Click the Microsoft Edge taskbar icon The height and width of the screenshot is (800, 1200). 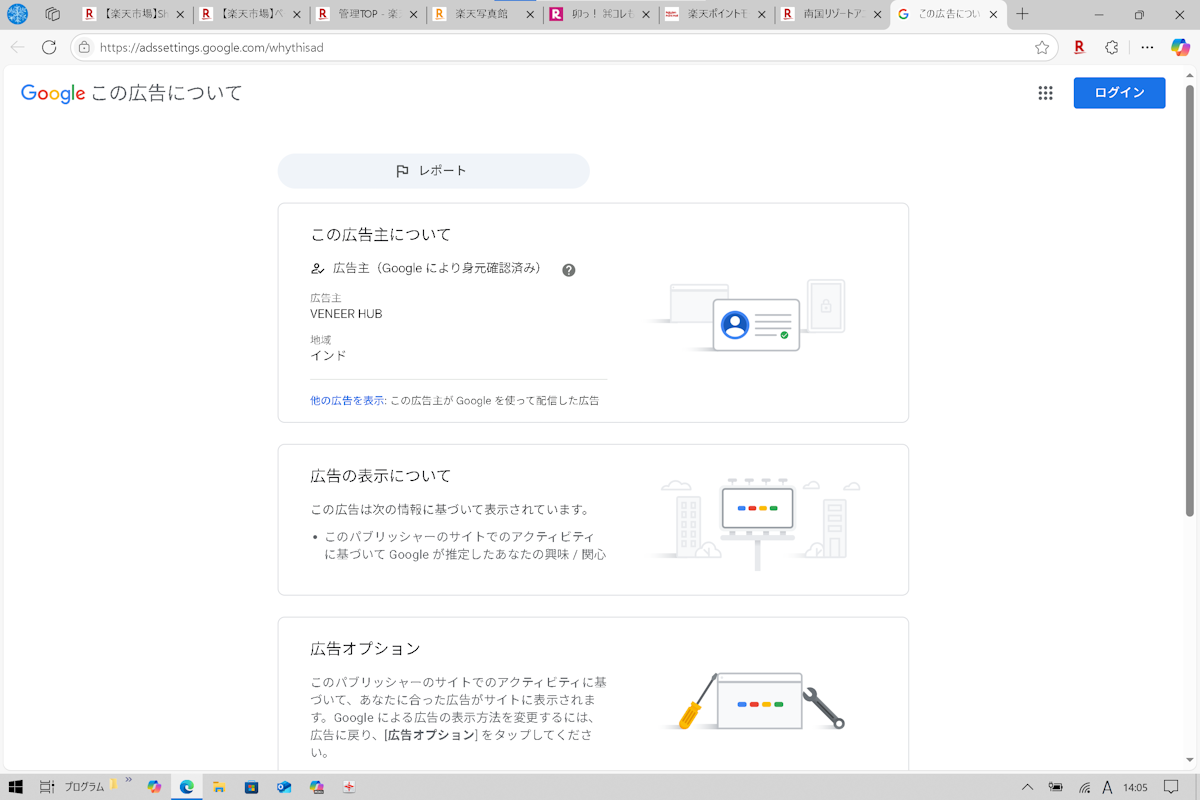click(x=187, y=787)
